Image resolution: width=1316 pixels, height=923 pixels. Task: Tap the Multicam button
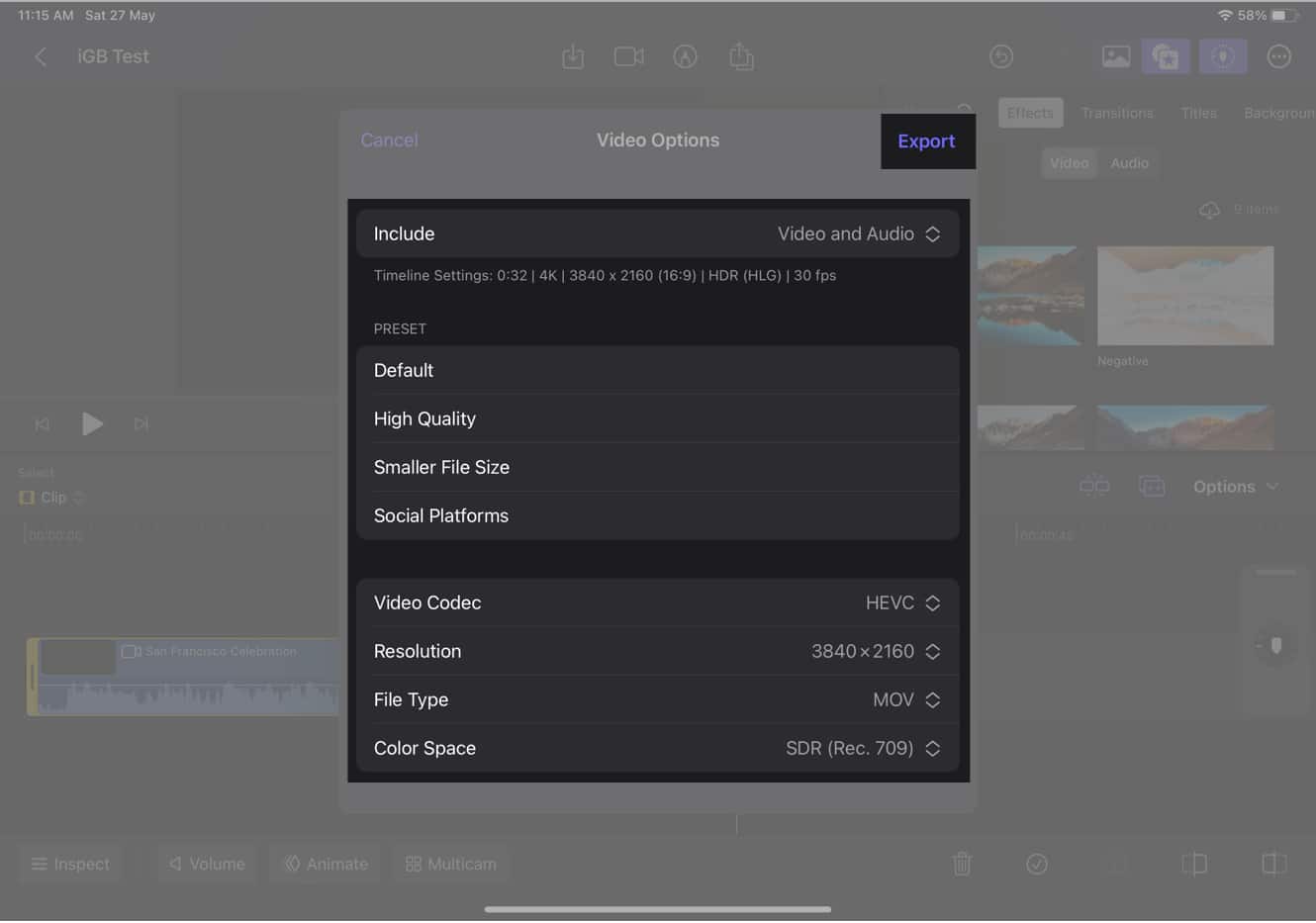(x=451, y=864)
